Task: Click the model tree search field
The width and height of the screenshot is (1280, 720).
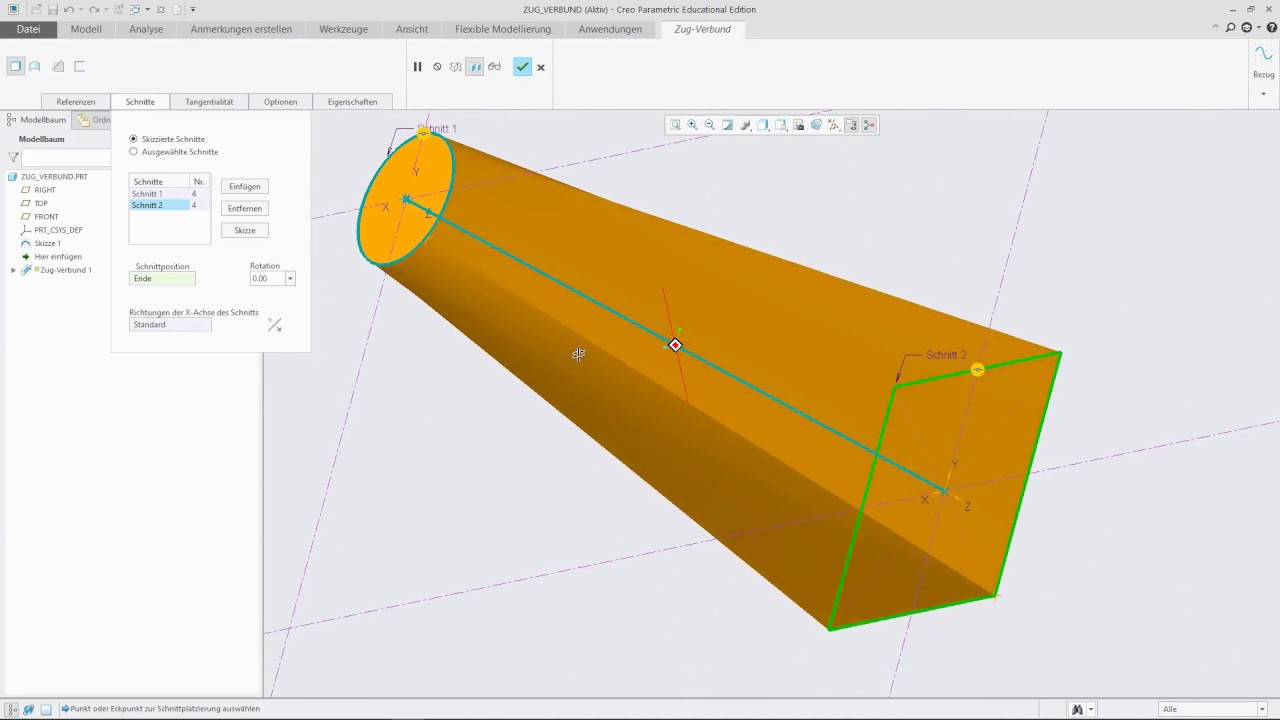Action: point(66,158)
